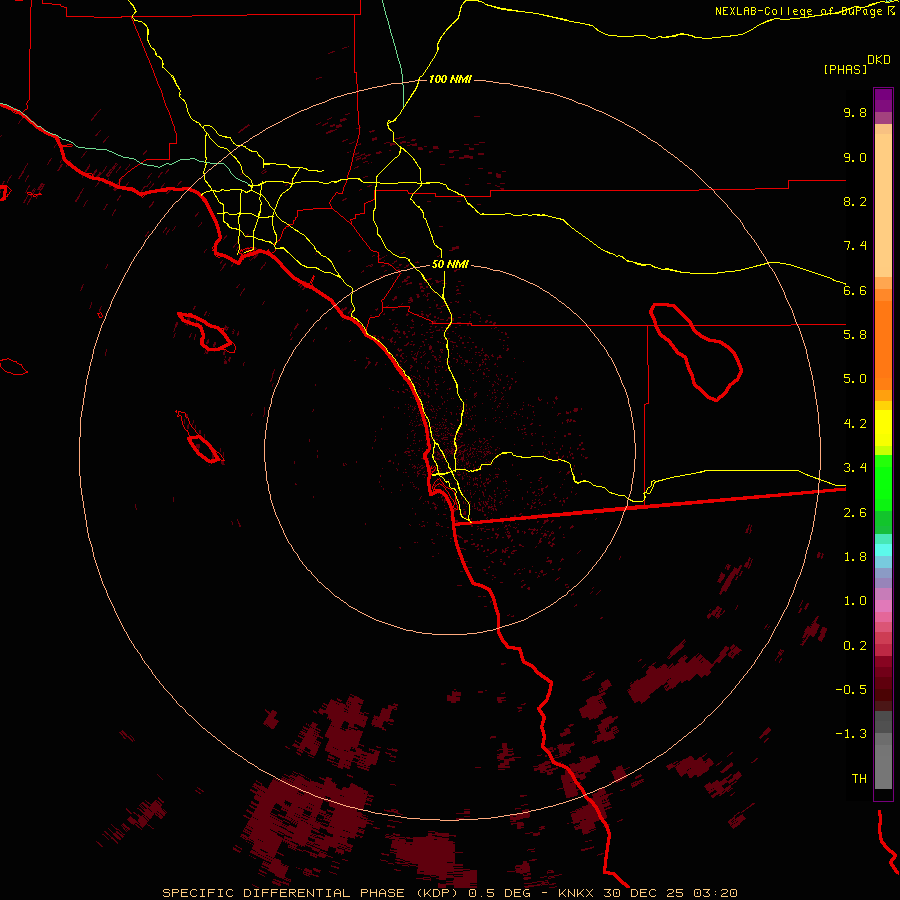This screenshot has width=900, height=900.
Task: Click the 50 NMI range ring label
Action: (x=451, y=265)
